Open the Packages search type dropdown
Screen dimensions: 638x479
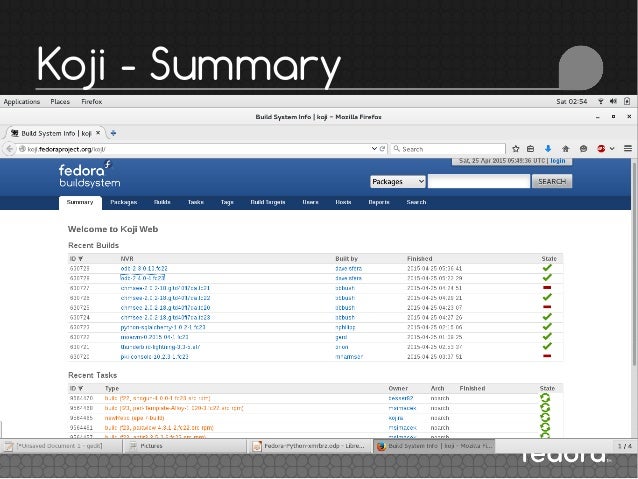pos(398,182)
